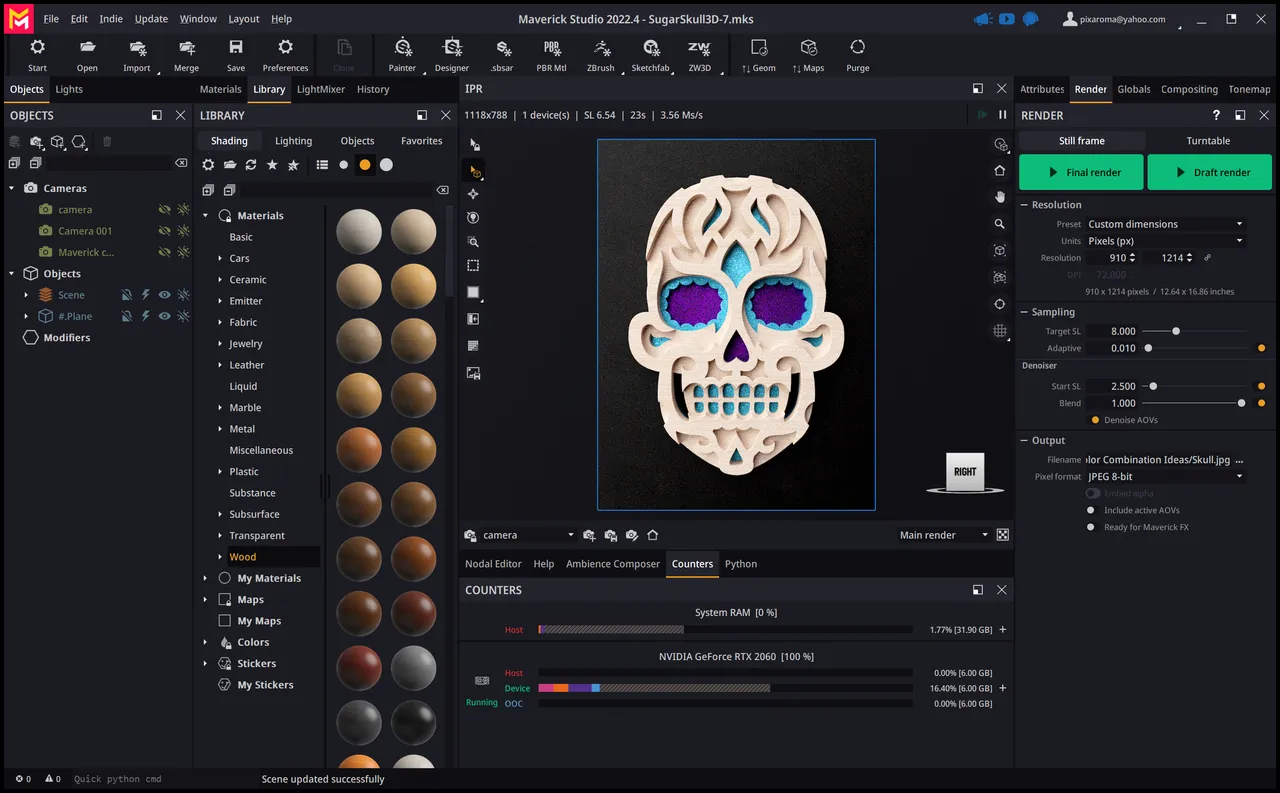This screenshot has height=793, width=1280.
Task: Toggle visibility of Camera 001
Action: (164, 231)
